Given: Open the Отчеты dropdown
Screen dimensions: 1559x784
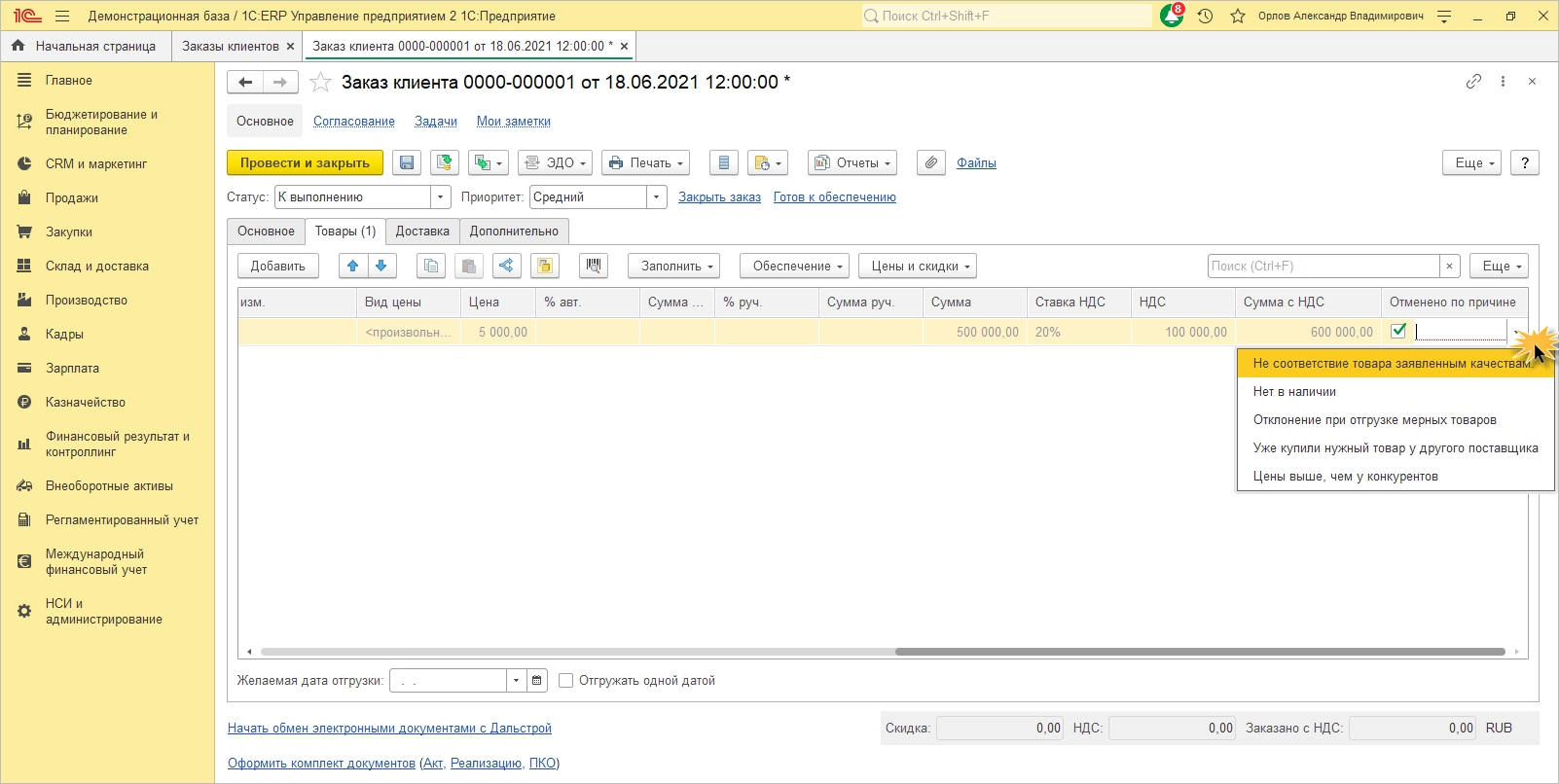Looking at the screenshot, I should coord(852,163).
